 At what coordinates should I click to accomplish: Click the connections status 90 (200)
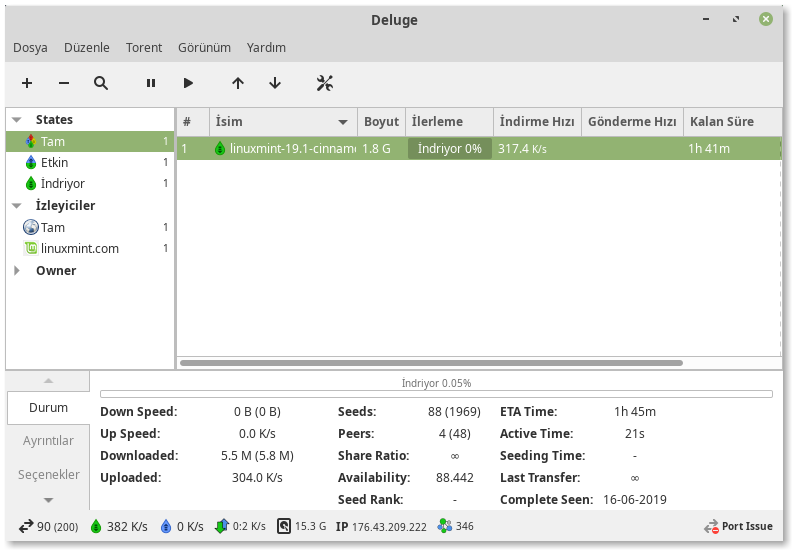pos(48,527)
